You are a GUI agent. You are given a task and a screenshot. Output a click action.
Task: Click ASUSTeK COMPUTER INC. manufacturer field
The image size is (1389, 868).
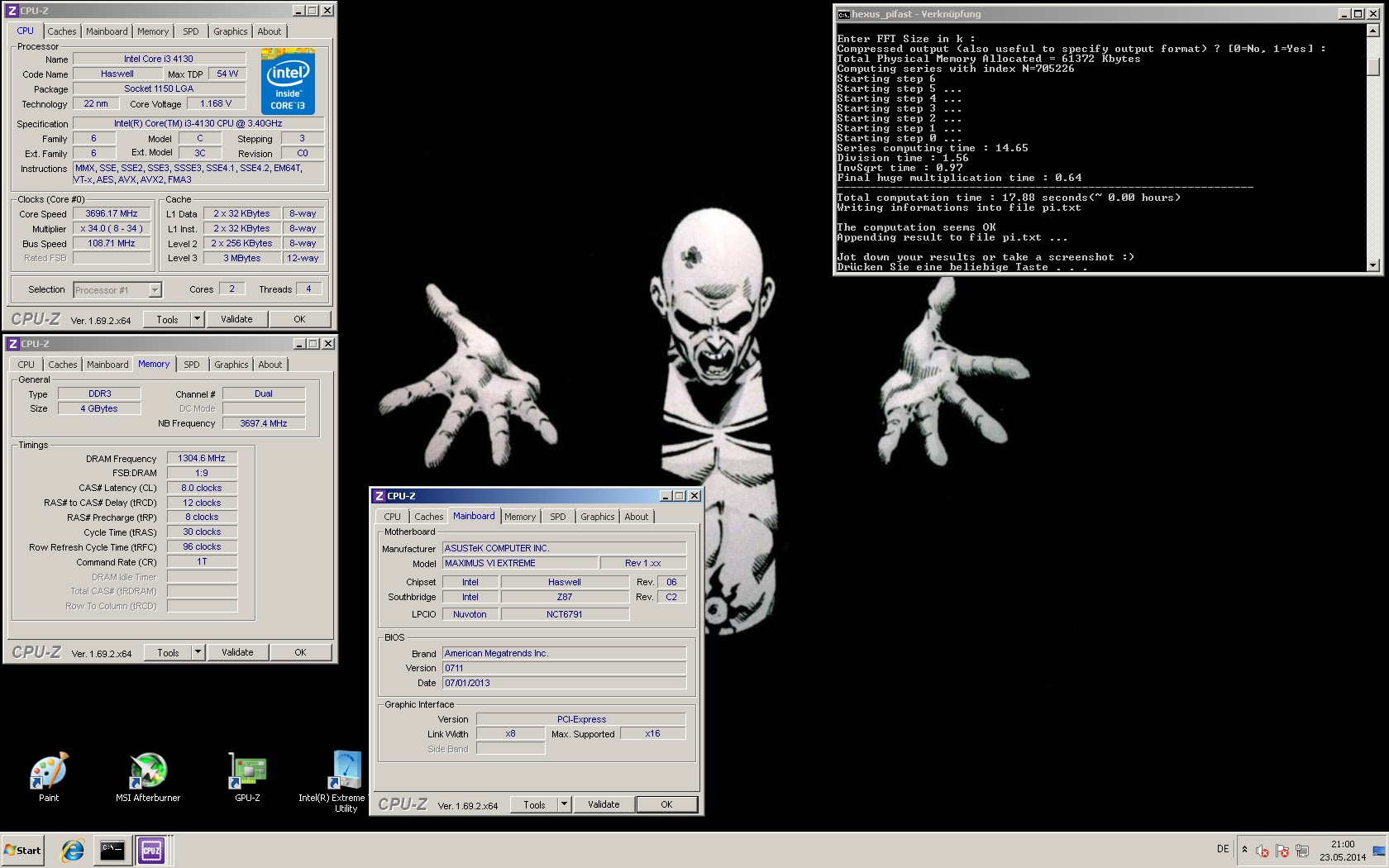pos(564,548)
